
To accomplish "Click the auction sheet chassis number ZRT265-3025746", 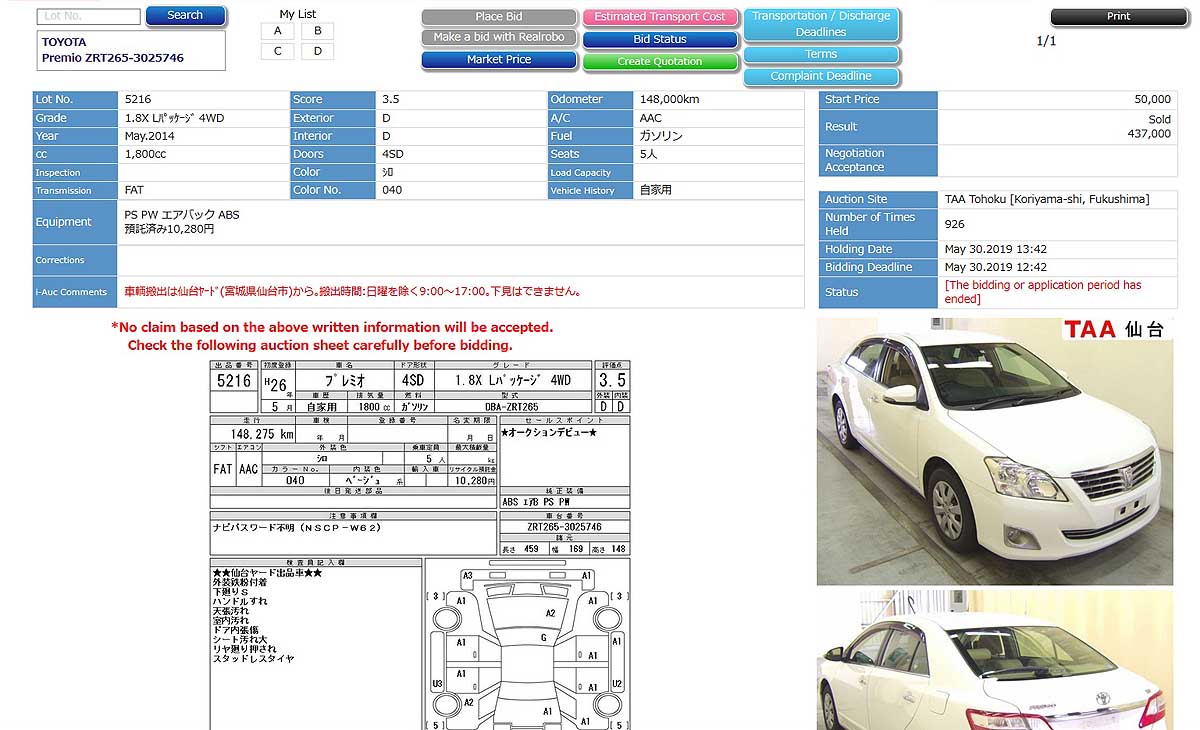I will point(564,527).
